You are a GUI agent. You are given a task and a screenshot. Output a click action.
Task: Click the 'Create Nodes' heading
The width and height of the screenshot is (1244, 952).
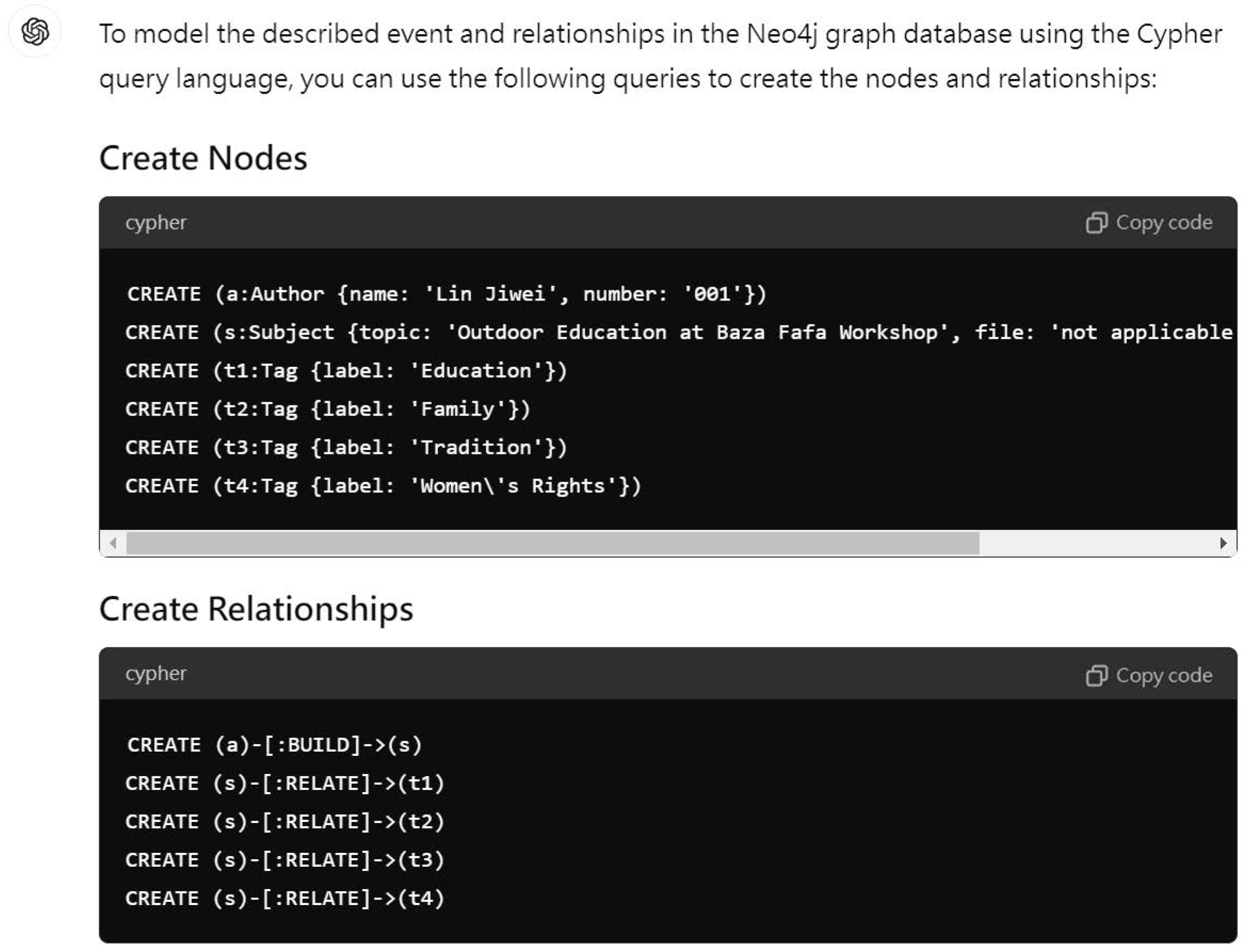pyautogui.click(x=203, y=158)
